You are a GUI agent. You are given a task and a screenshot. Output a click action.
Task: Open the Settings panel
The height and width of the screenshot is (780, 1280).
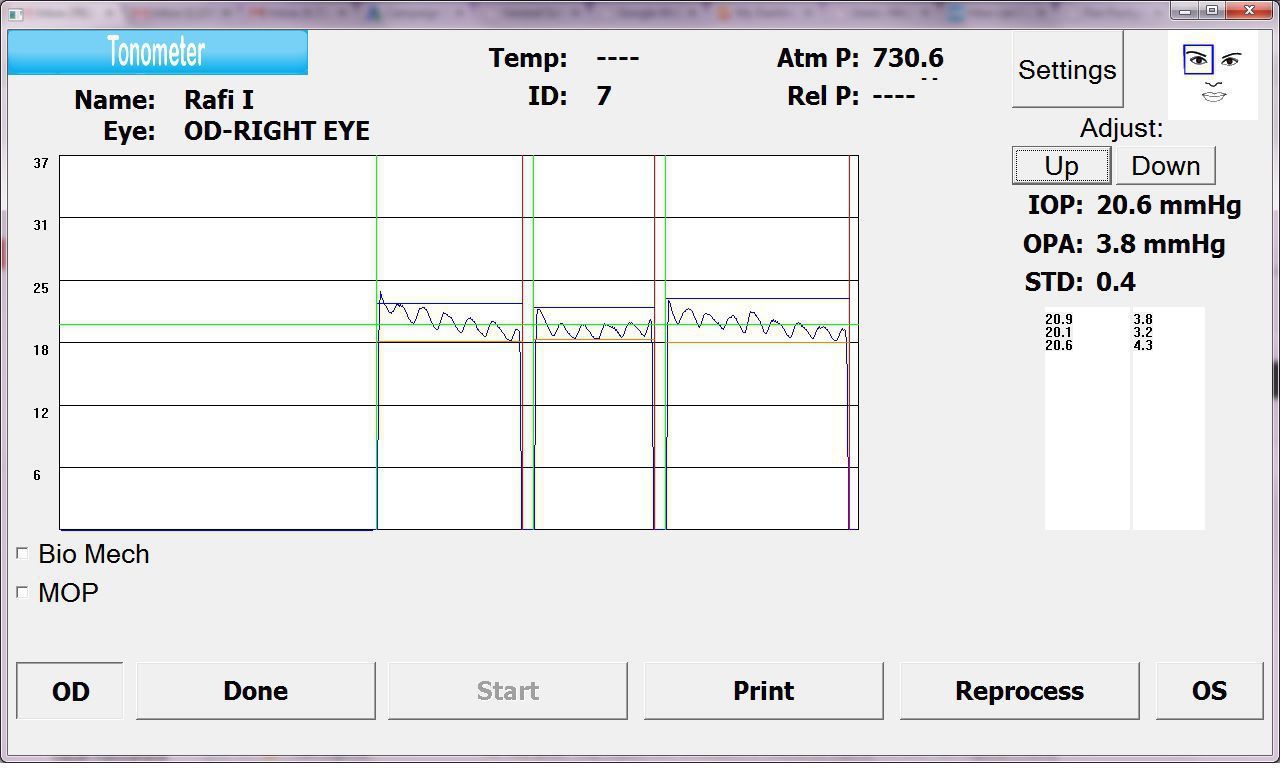coord(1067,70)
